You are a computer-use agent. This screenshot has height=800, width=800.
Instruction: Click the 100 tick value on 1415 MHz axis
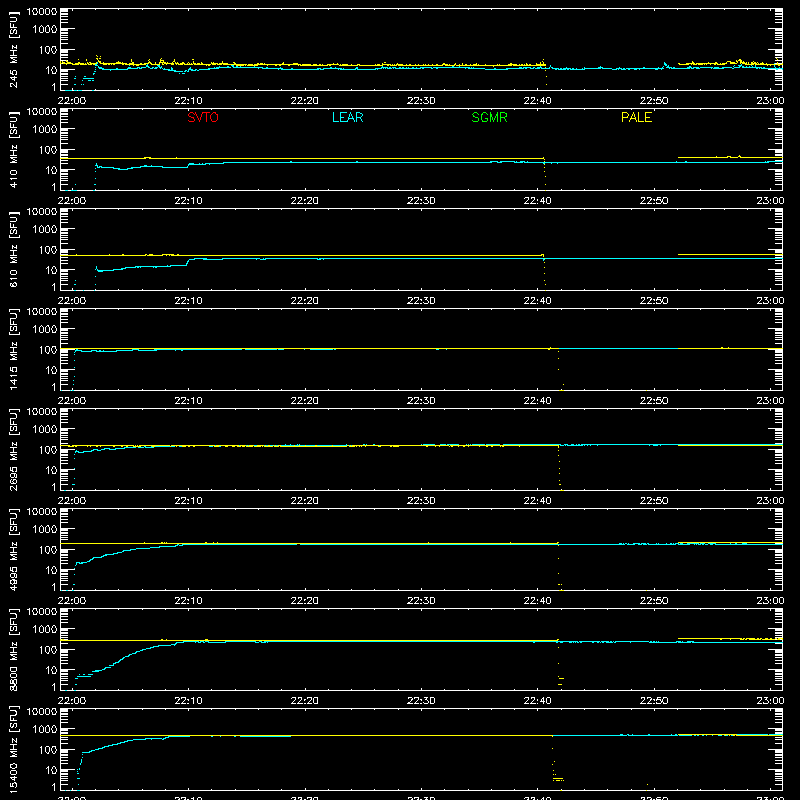point(48,349)
